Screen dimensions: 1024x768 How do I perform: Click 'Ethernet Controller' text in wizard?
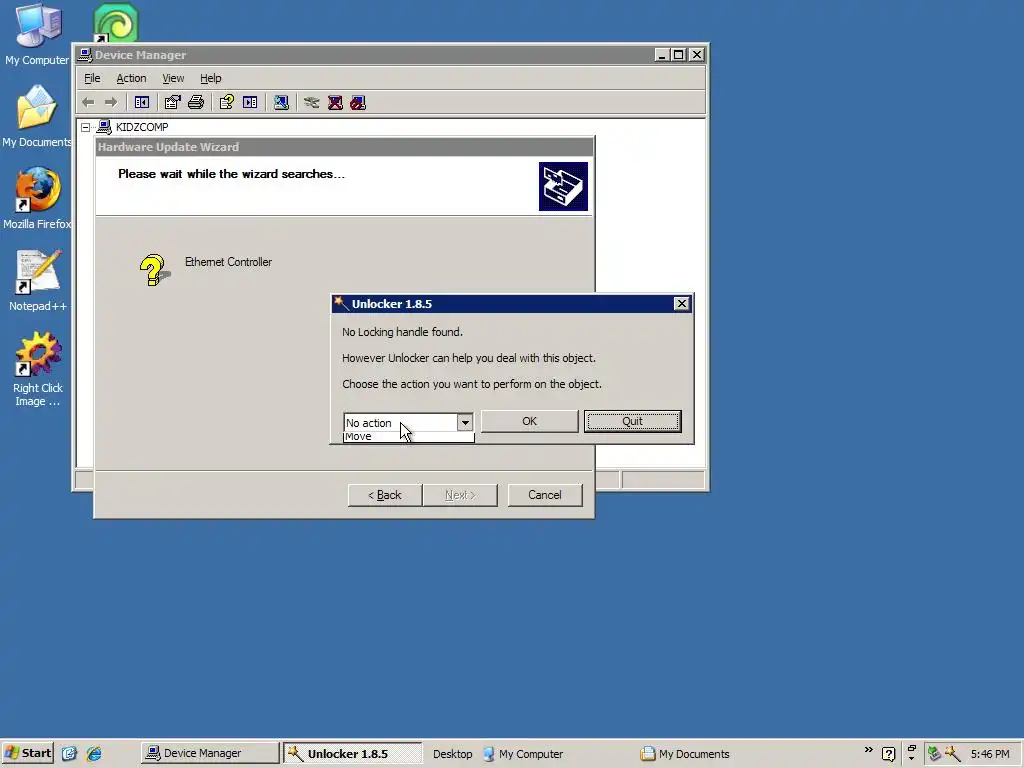click(229, 262)
